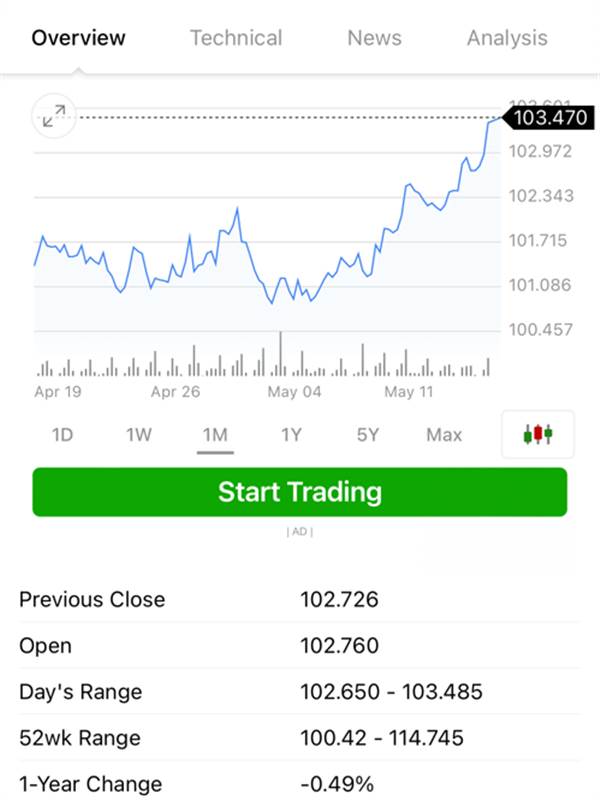Open the Technical tab
Screen dimensions: 600x800
tap(236, 38)
